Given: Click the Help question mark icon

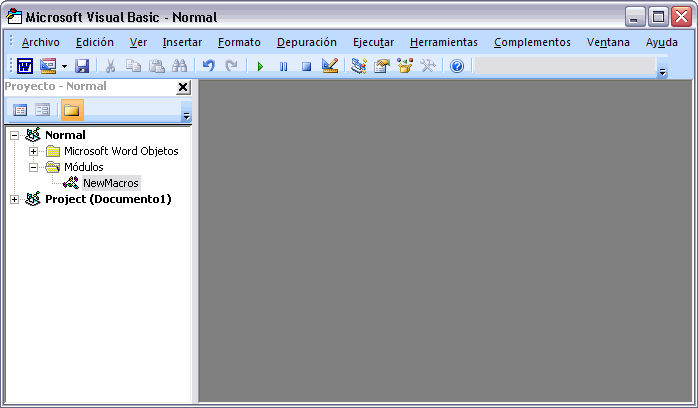Looking at the screenshot, I should pos(457,66).
